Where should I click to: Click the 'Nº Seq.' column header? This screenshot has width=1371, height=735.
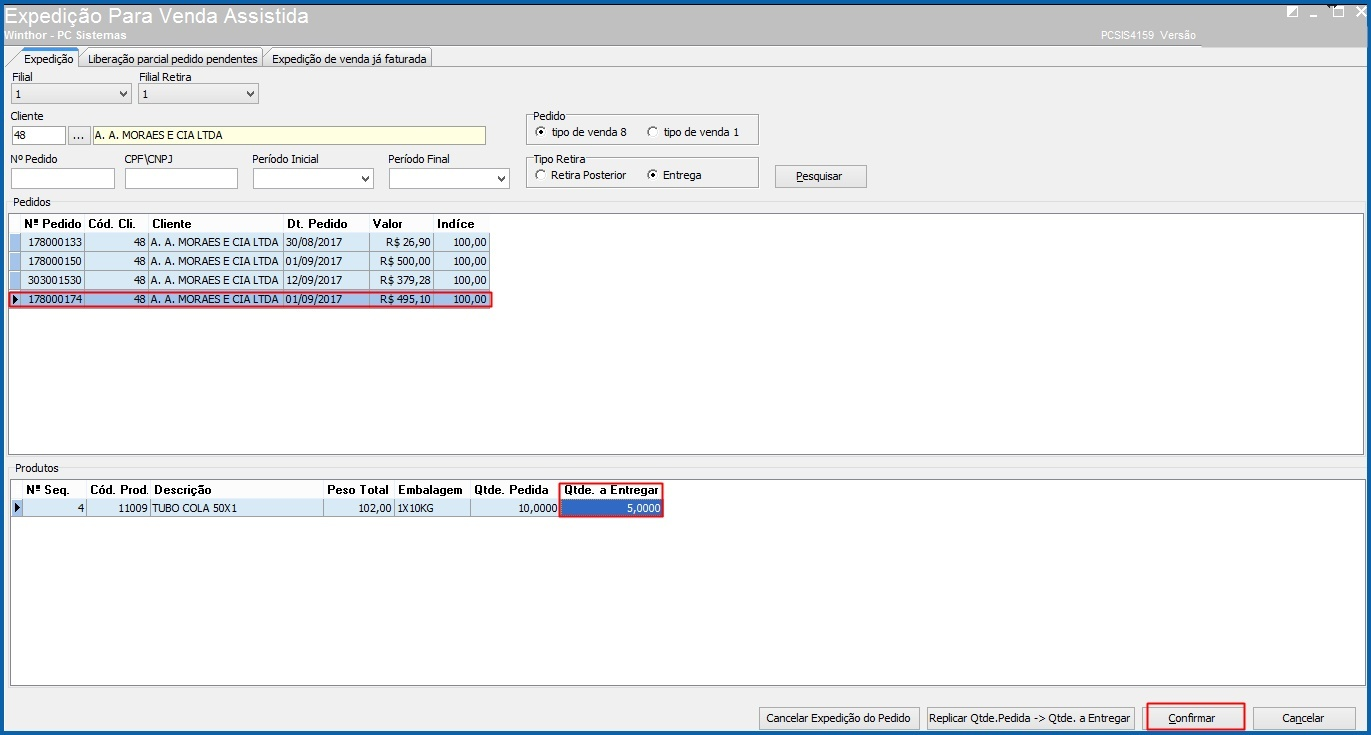tap(54, 490)
